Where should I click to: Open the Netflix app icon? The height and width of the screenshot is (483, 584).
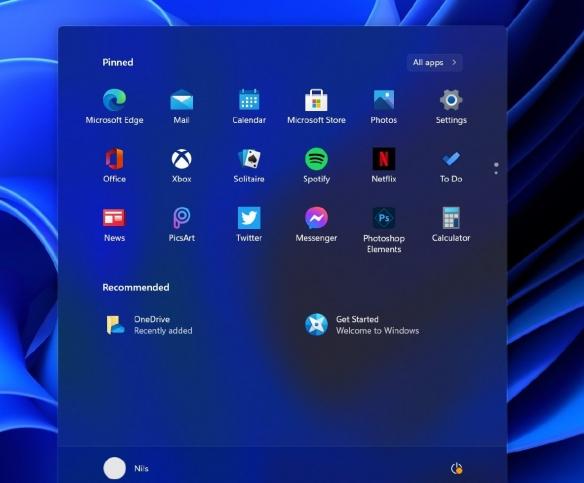(384, 165)
